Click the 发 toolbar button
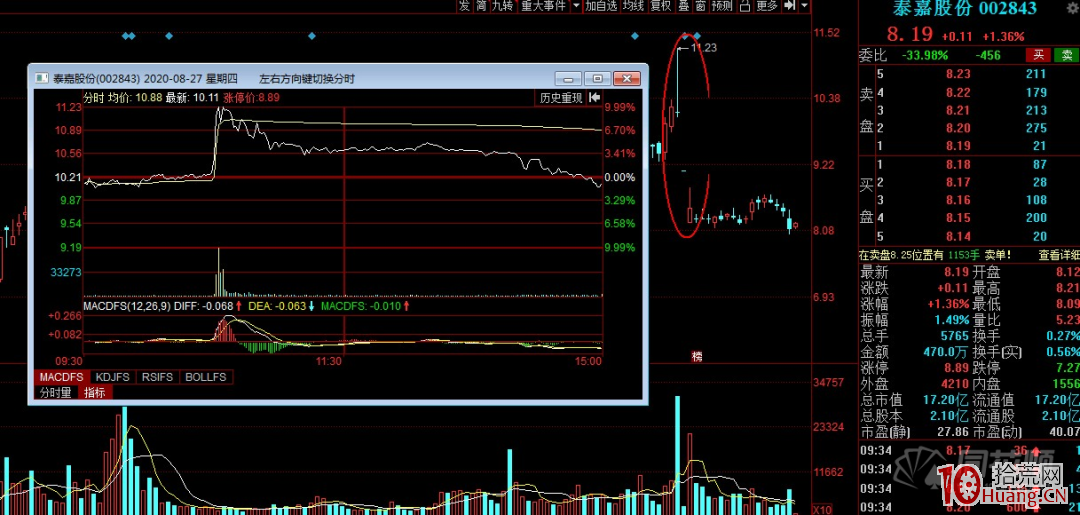The image size is (1080, 515). click(464, 6)
